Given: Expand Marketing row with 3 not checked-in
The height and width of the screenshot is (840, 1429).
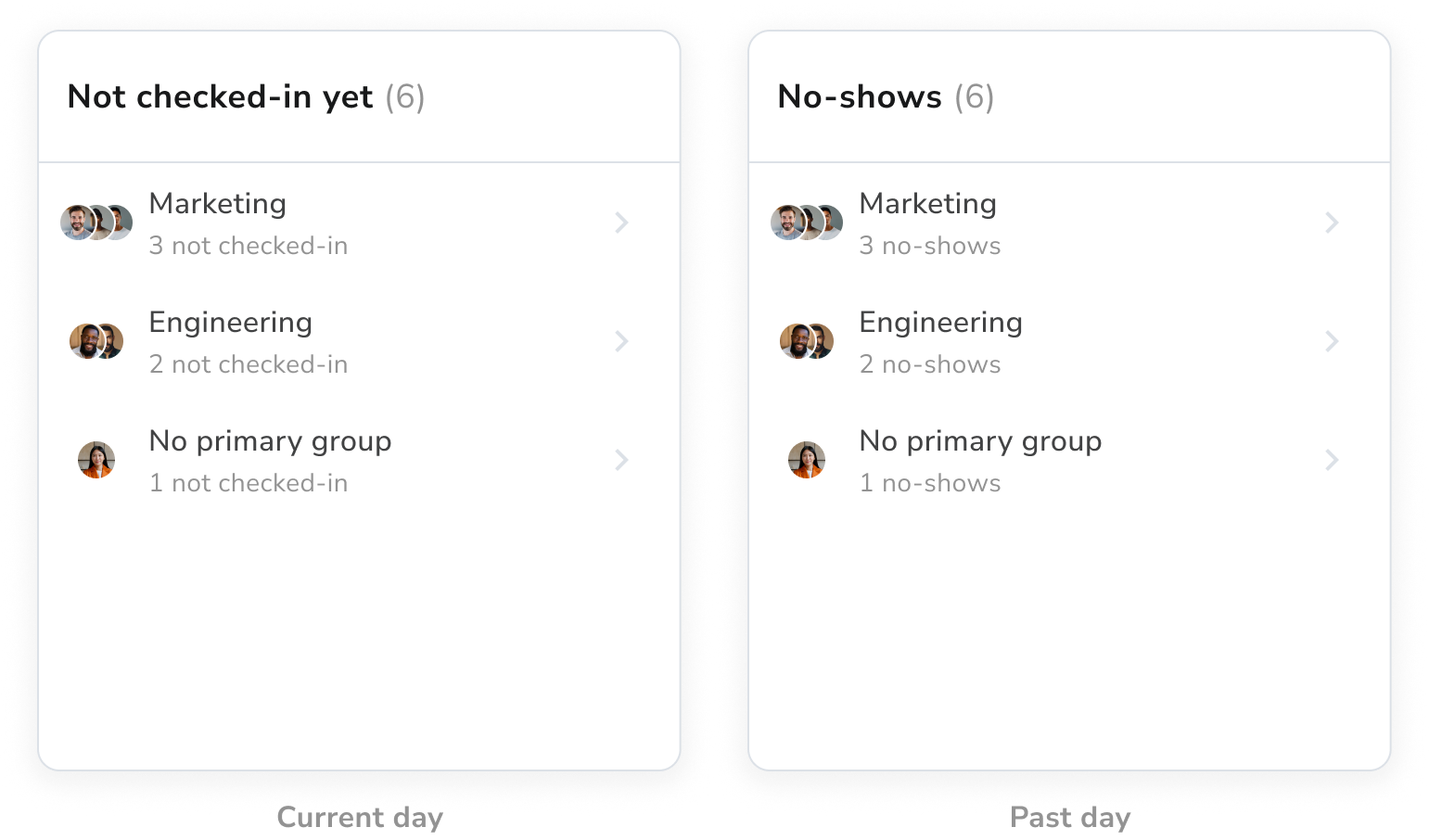Looking at the screenshot, I should click(621, 223).
